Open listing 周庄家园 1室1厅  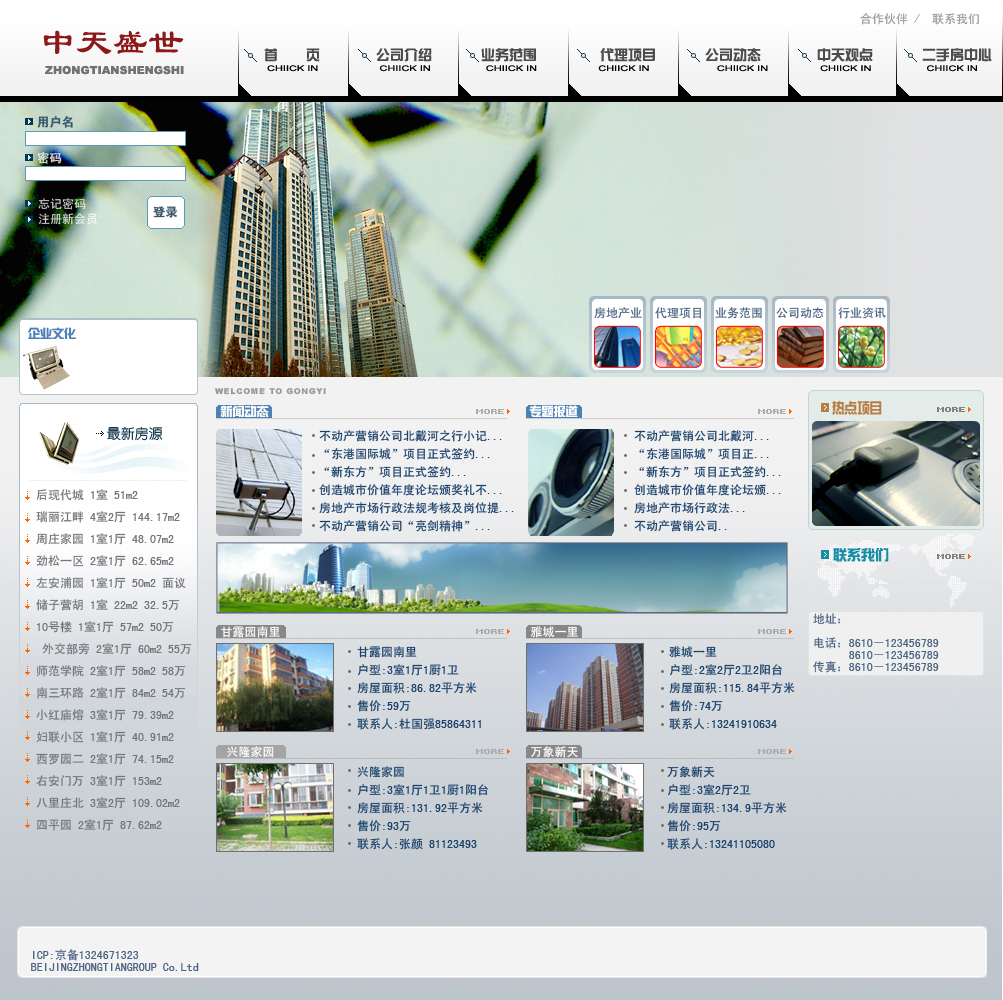[x=105, y=539]
